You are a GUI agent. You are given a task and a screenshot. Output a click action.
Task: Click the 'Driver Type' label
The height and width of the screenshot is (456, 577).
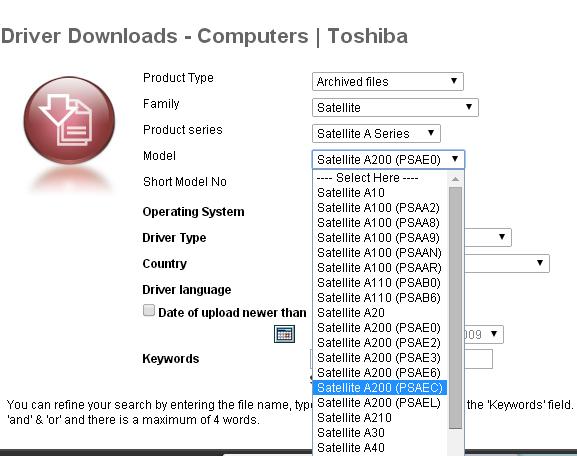[x=174, y=238]
